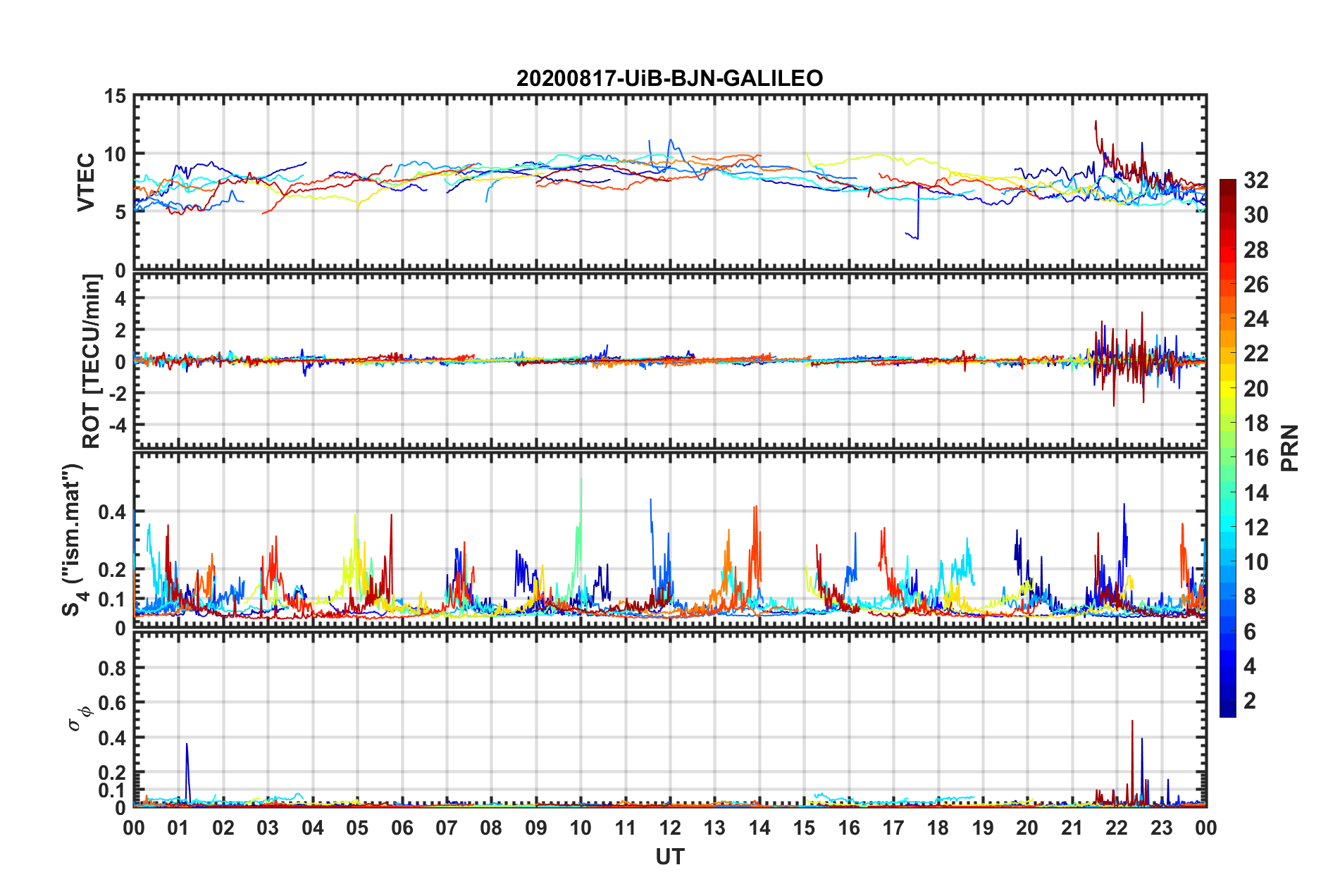Click colorbar tick value 30

pos(1256,215)
